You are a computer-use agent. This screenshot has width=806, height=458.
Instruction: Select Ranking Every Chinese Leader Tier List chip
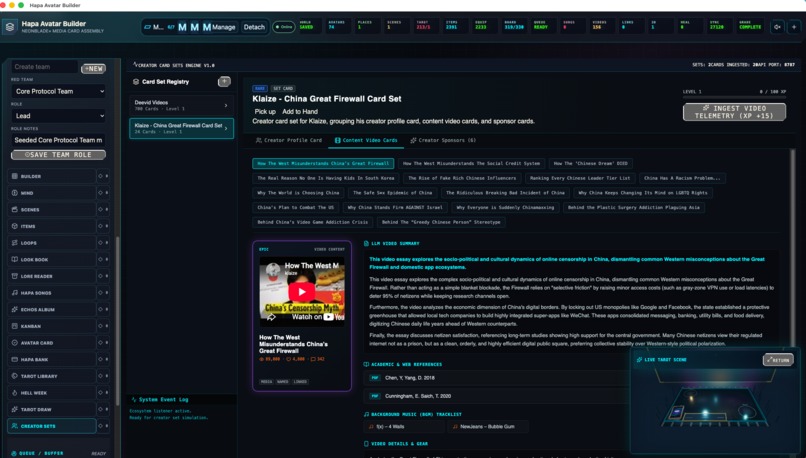pyautogui.click(x=580, y=178)
